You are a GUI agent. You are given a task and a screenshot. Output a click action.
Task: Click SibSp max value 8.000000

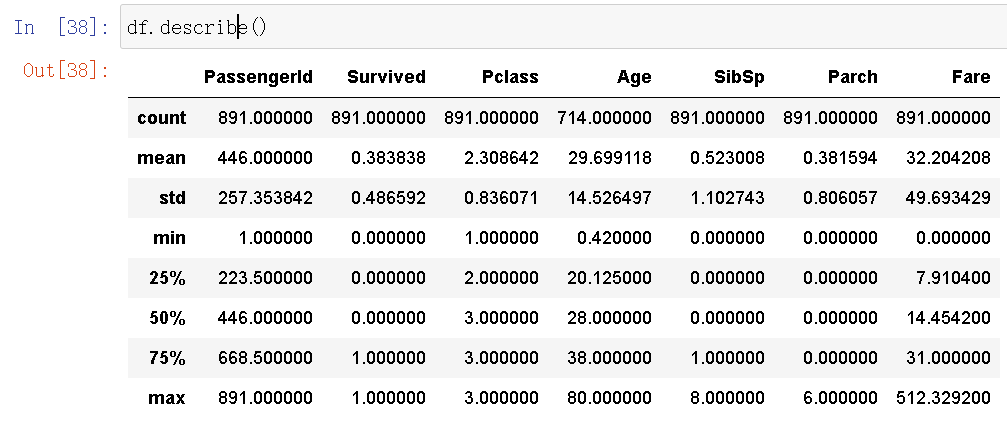click(727, 398)
